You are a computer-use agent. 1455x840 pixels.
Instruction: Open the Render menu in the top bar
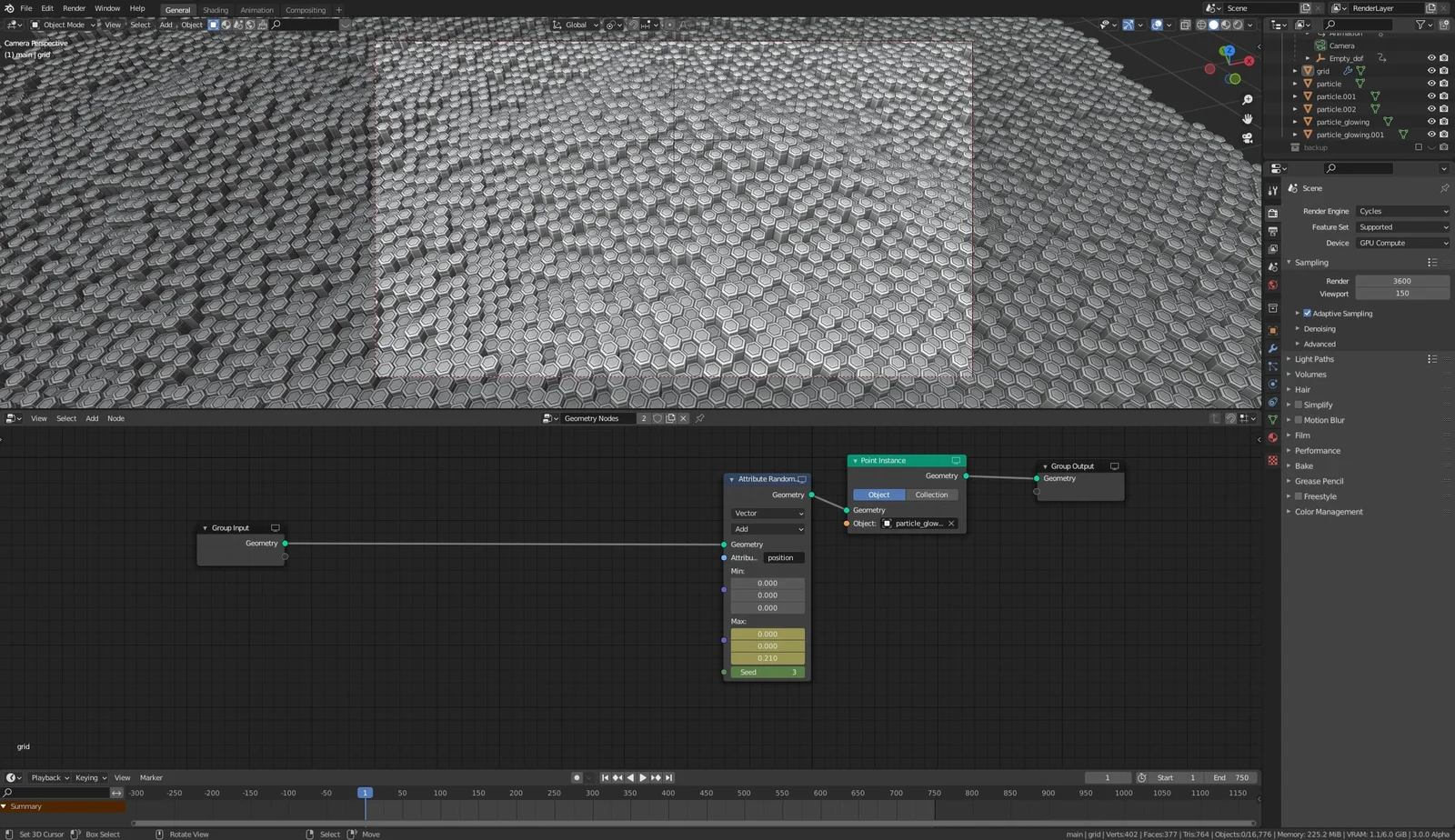[x=74, y=8]
